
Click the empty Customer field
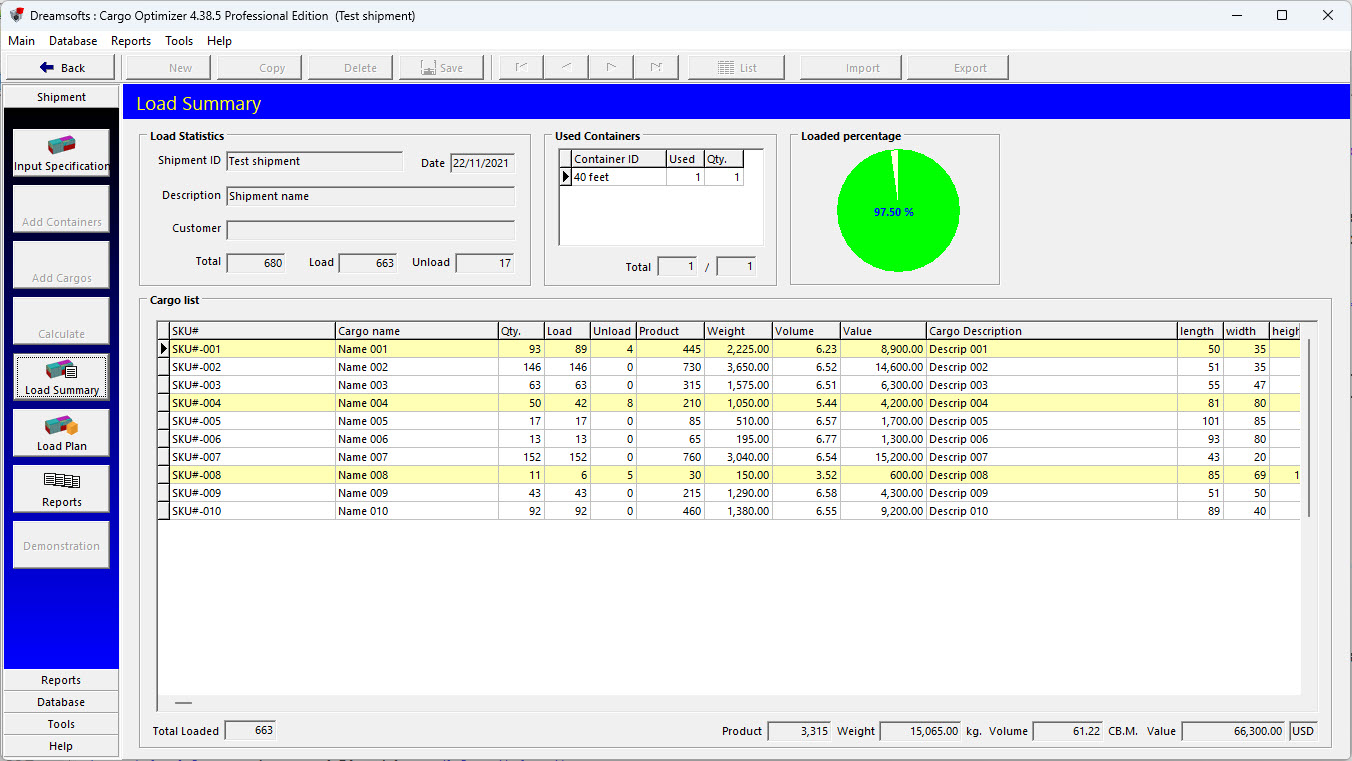pyautogui.click(x=371, y=230)
